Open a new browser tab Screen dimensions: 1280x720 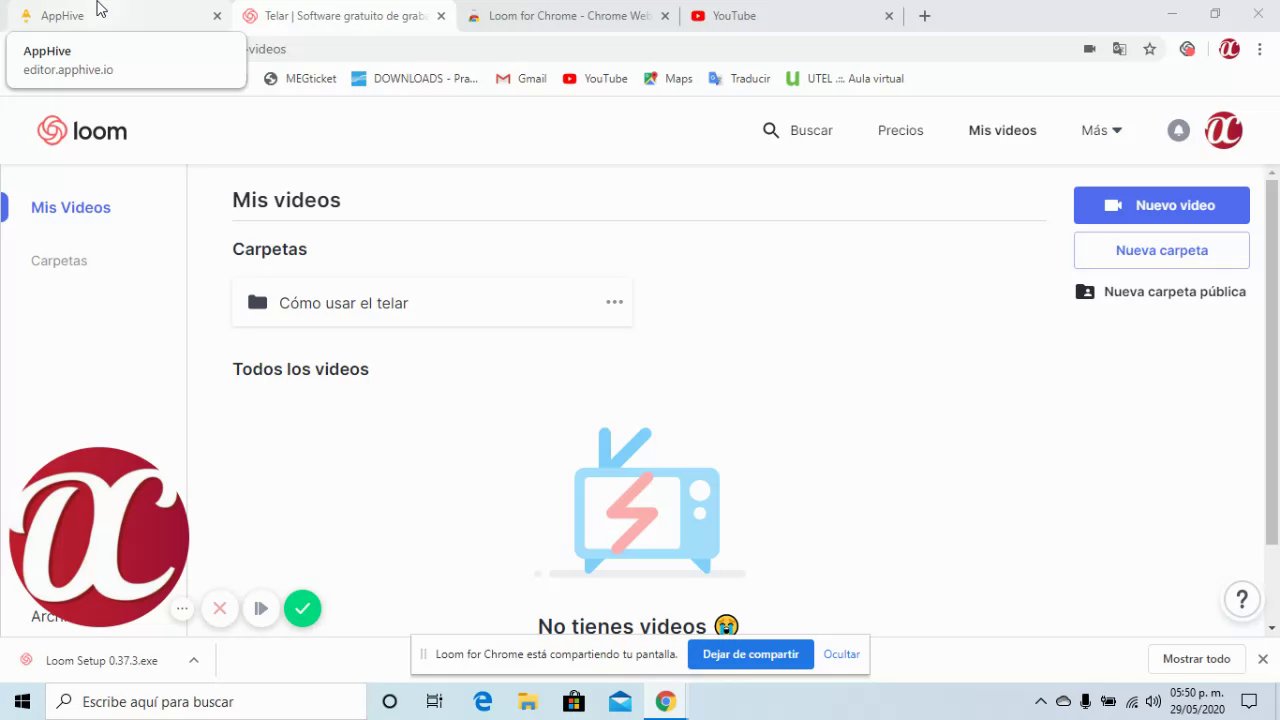pos(925,16)
